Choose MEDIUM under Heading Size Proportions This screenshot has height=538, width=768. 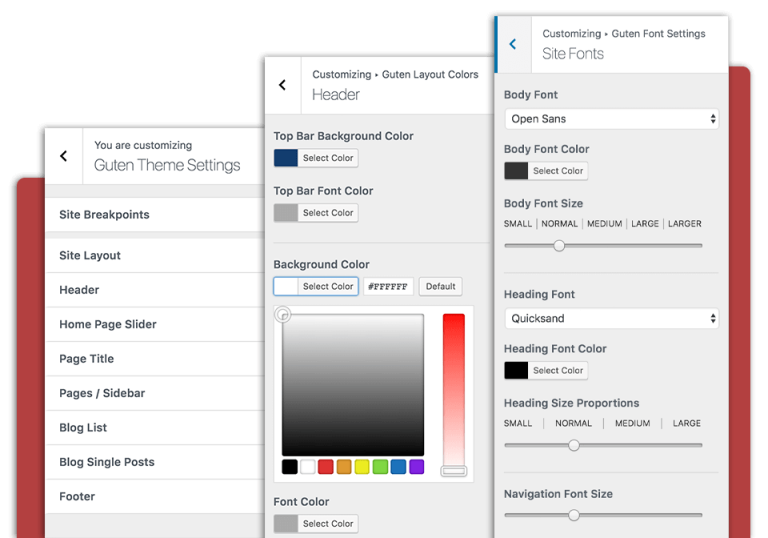633,423
